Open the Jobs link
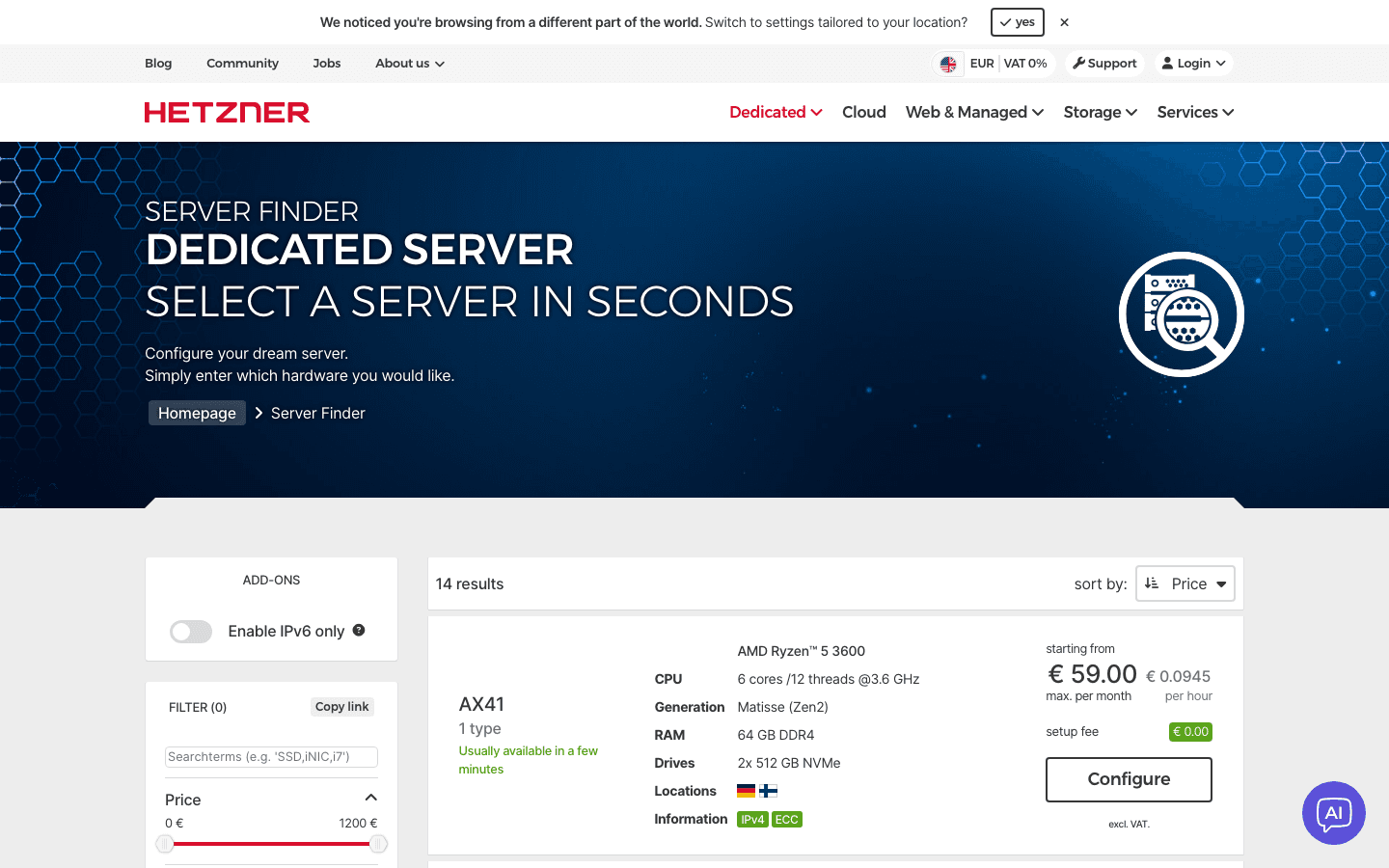1389x868 pixels. [x=327, y=64]
